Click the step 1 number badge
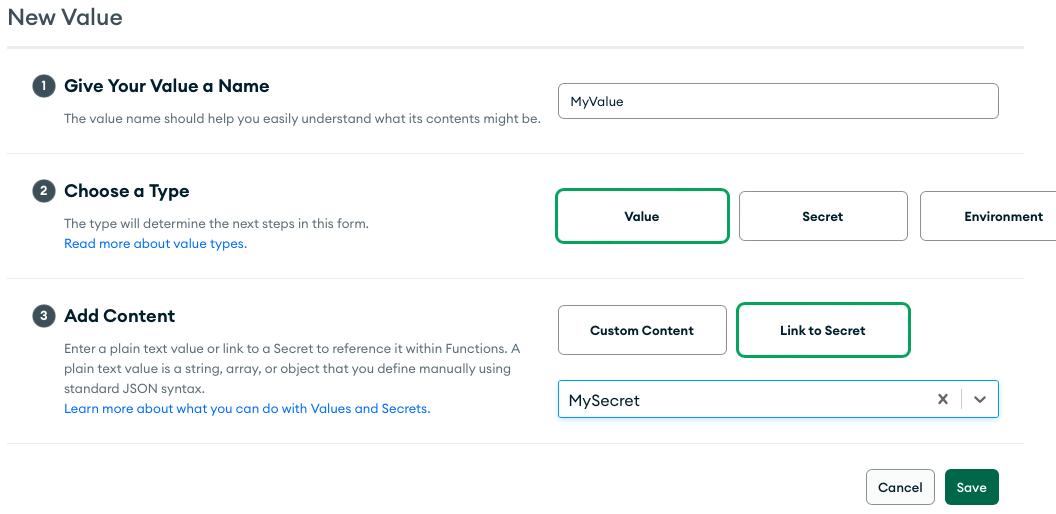 click(43, 86)
